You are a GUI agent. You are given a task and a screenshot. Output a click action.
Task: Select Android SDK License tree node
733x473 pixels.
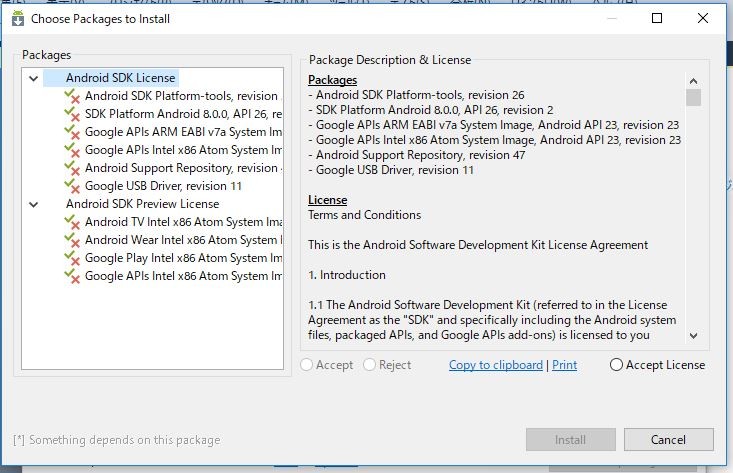(121, 78)
